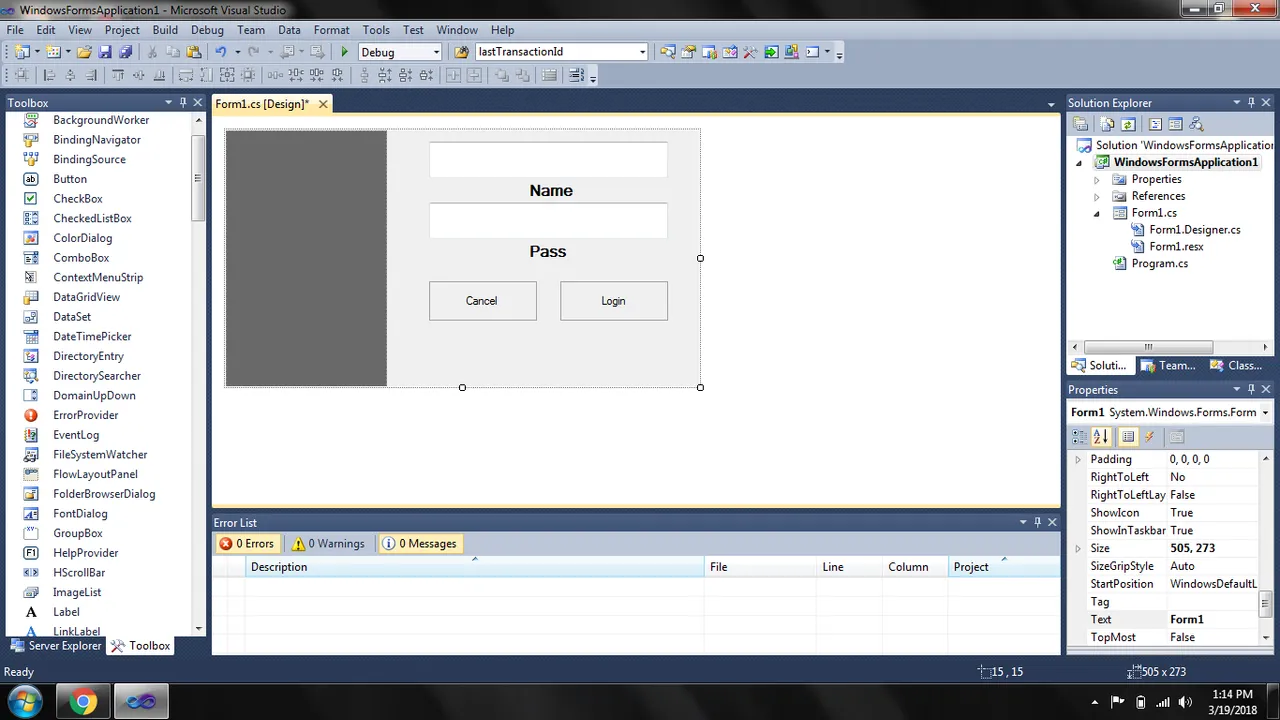Expand the Properties node in Solution Explorer
Image resolution: width=1280 pixels, height=720 pixels.
(1097, 180)
